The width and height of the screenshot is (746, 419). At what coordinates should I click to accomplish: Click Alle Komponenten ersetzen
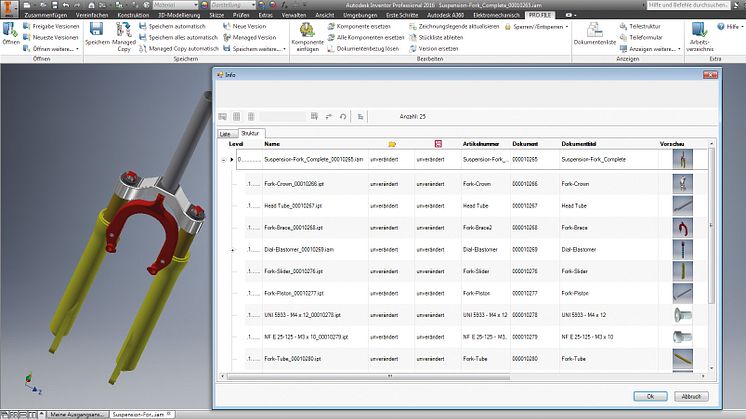tap(366, 37)
